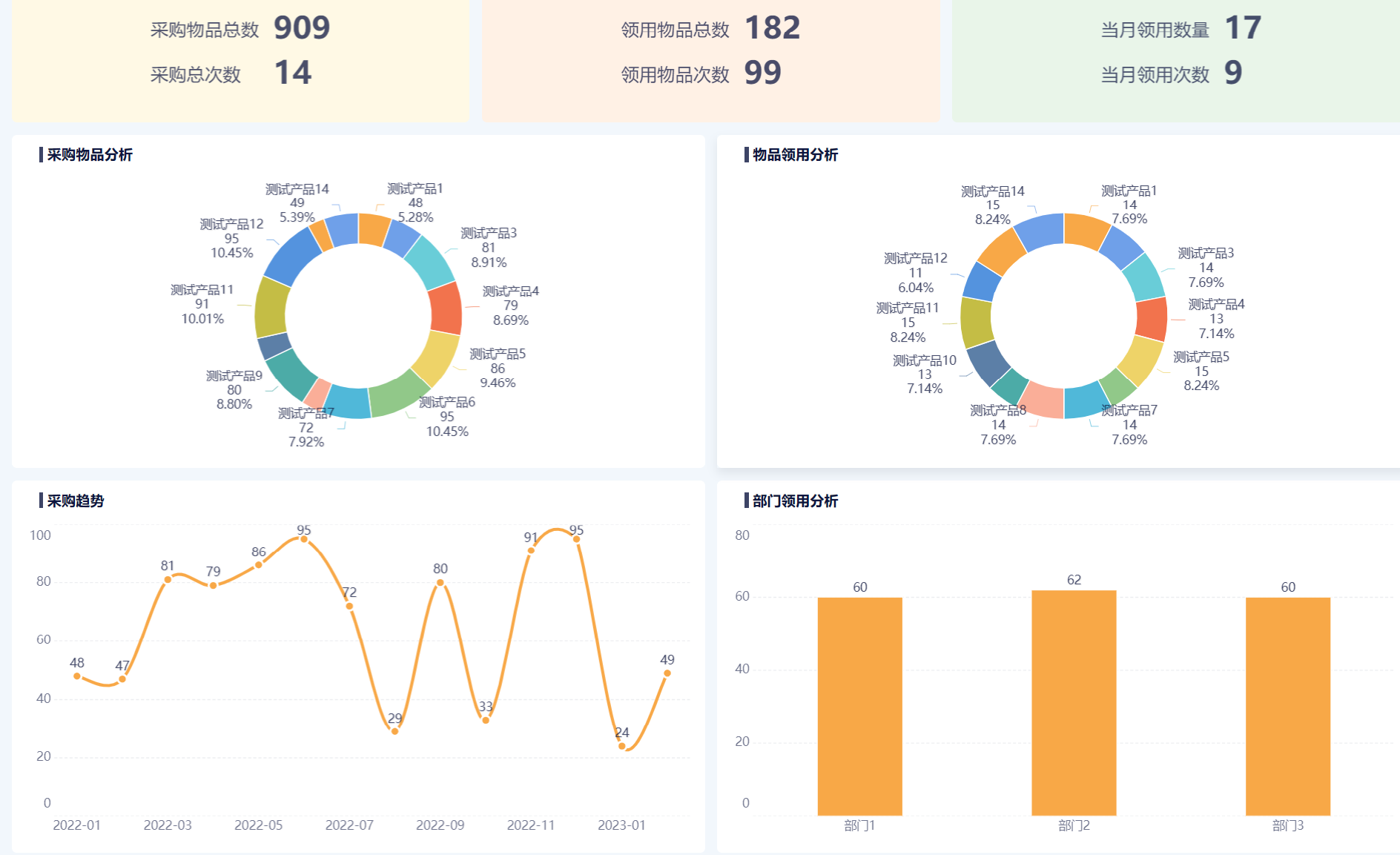Click the 测试产品10 13 label in 物品领用分析
The image size is (1400, 855).
pos(925,374)
